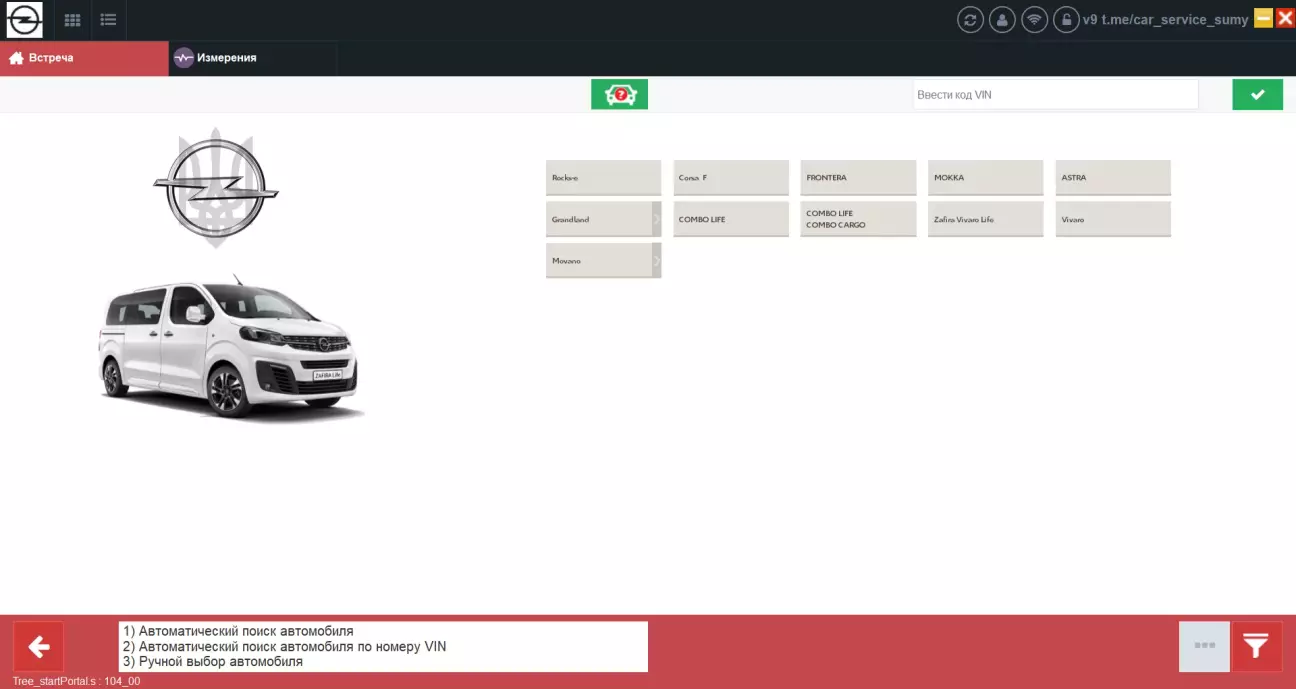The width and height of the screenshot is (1296, 689).
Task: Minimize the window with the yellow button
Action: (1263, 18)
